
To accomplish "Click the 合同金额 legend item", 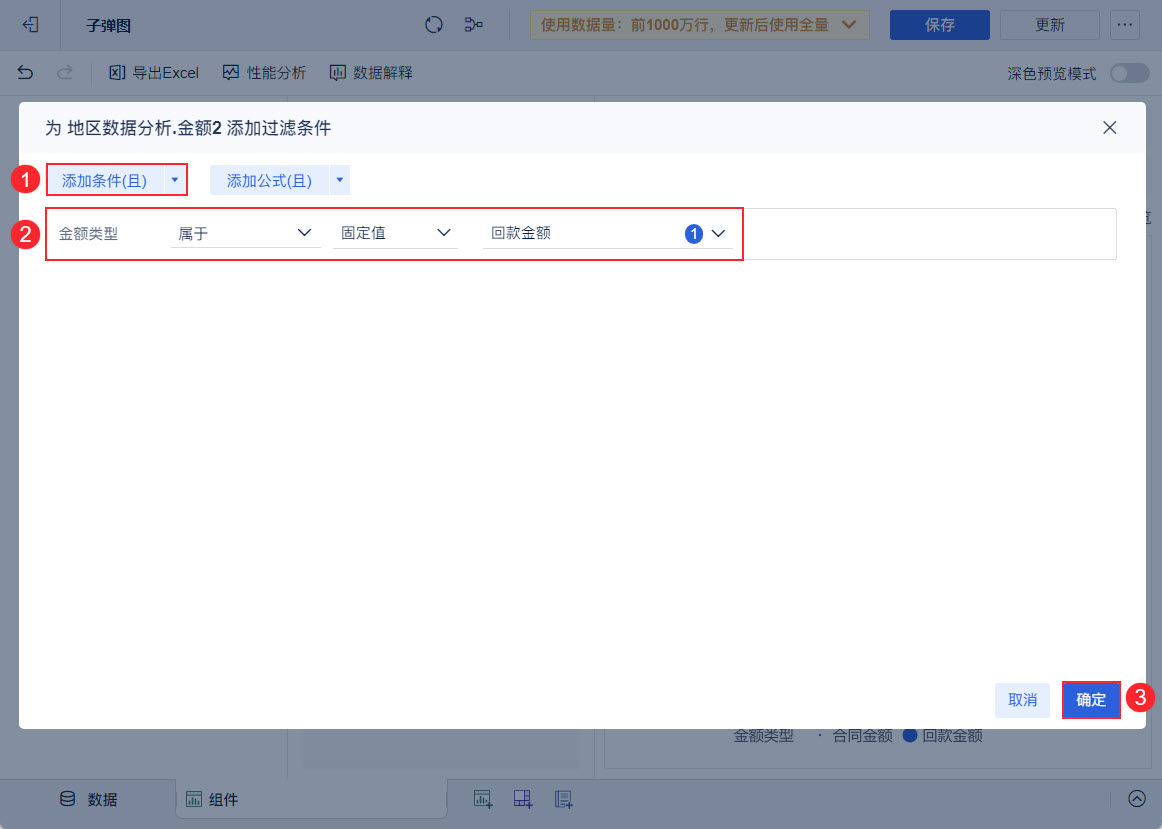I will tap(855, 736).
